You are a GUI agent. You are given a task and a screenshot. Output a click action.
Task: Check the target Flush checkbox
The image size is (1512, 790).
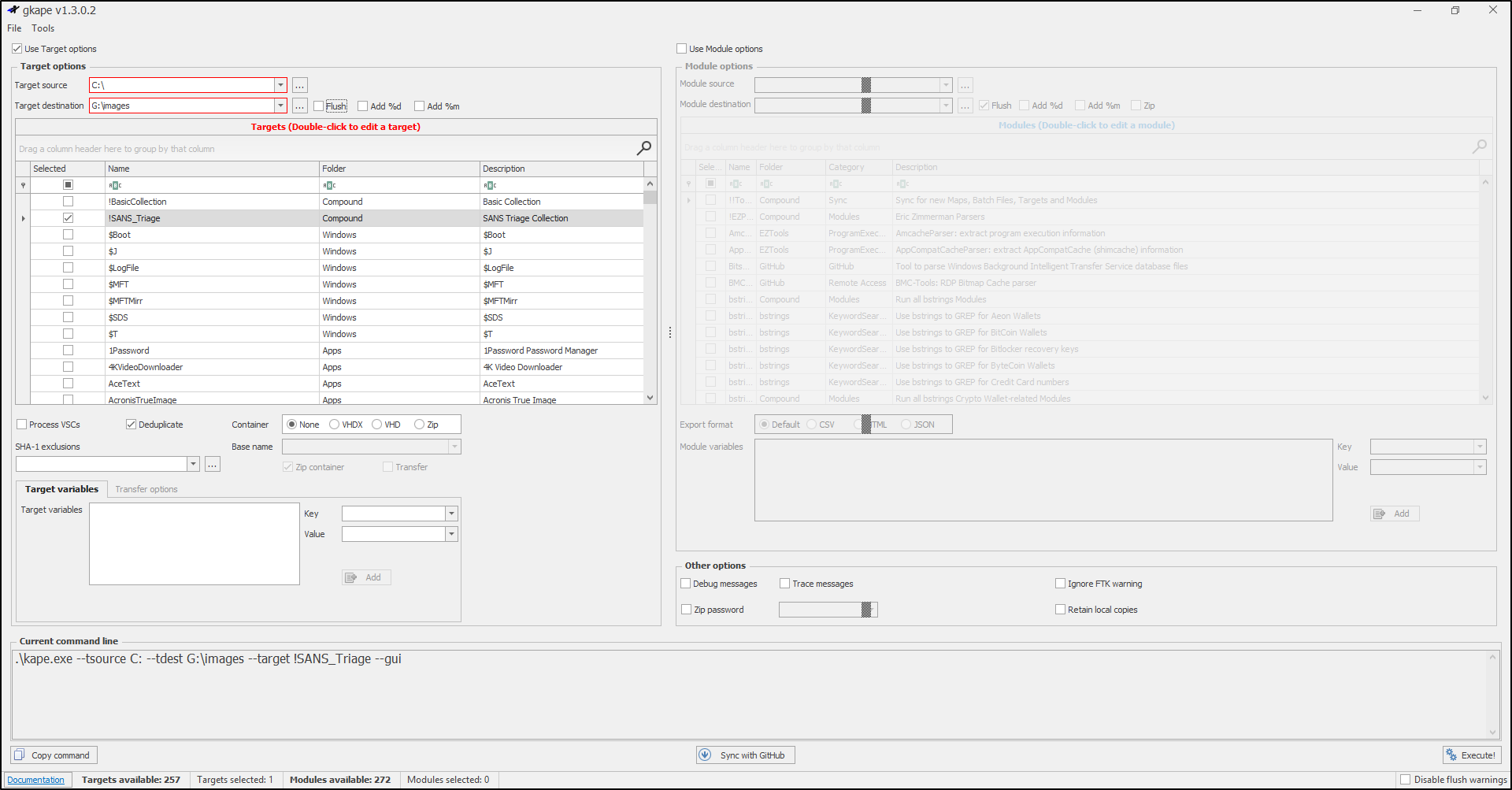[318, 106]
